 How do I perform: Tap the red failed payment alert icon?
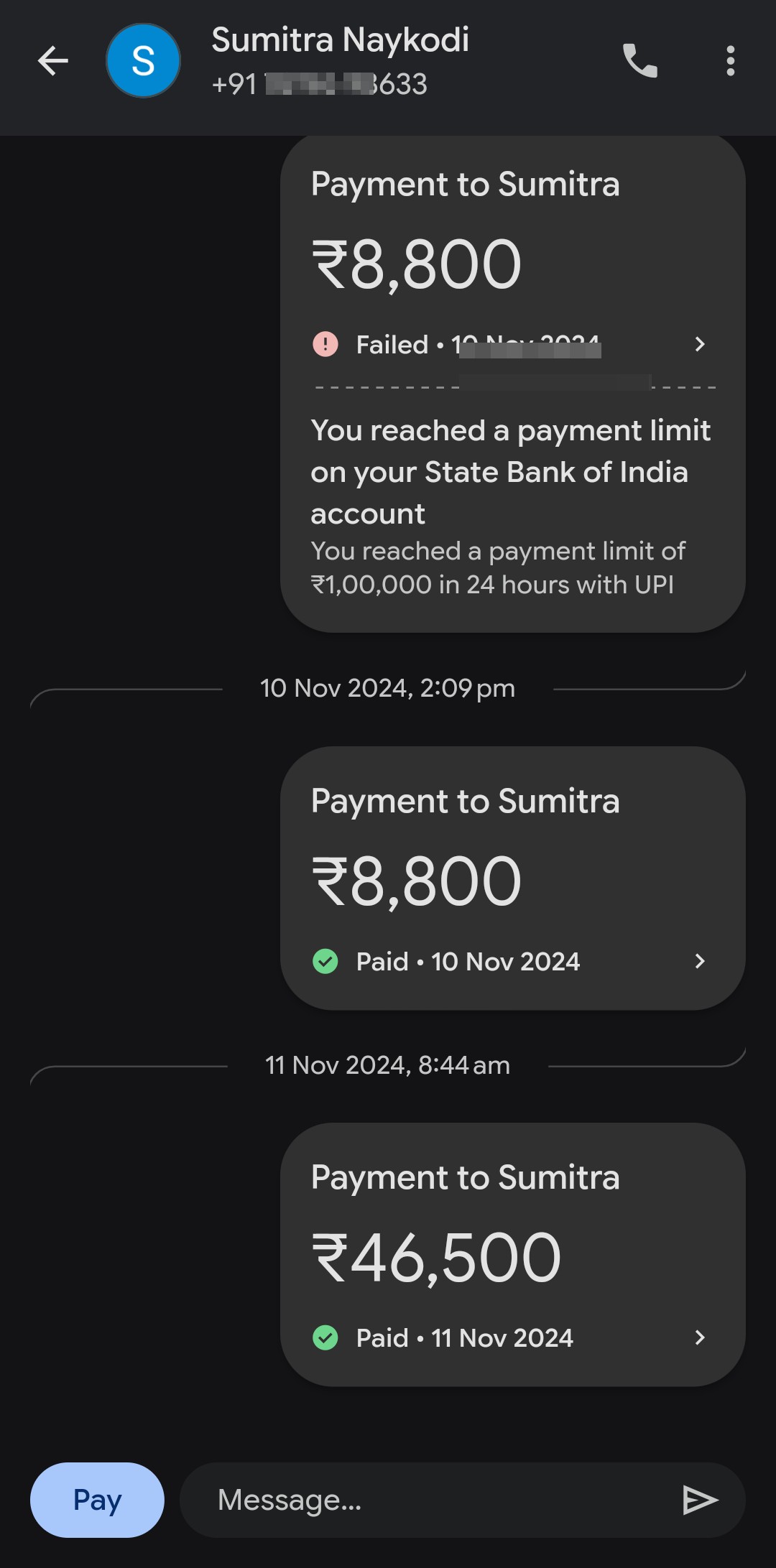click(x=325, y=344)
